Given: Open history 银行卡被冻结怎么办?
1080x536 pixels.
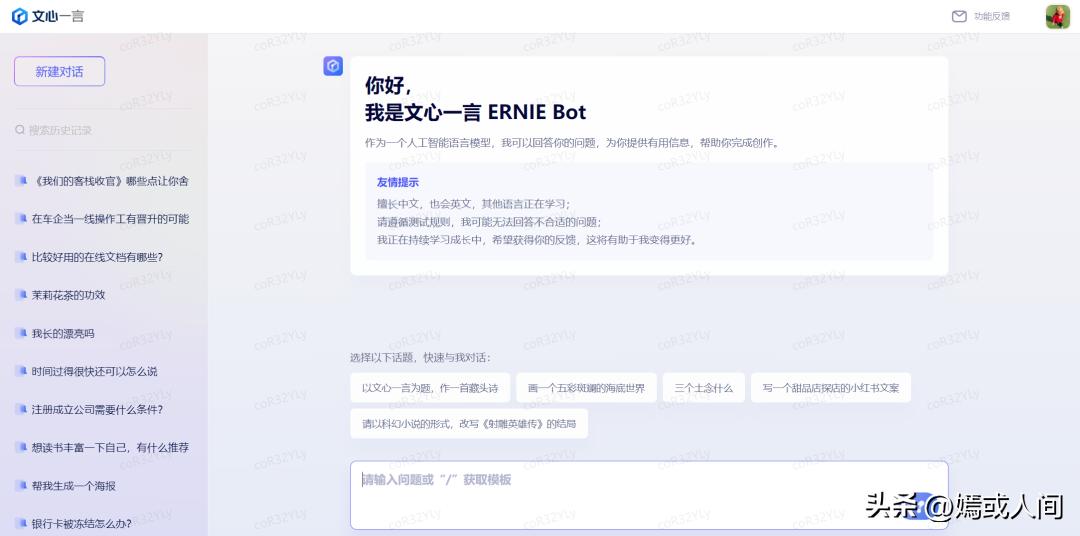Looking at the screenshot, I should tap(81, 524).
